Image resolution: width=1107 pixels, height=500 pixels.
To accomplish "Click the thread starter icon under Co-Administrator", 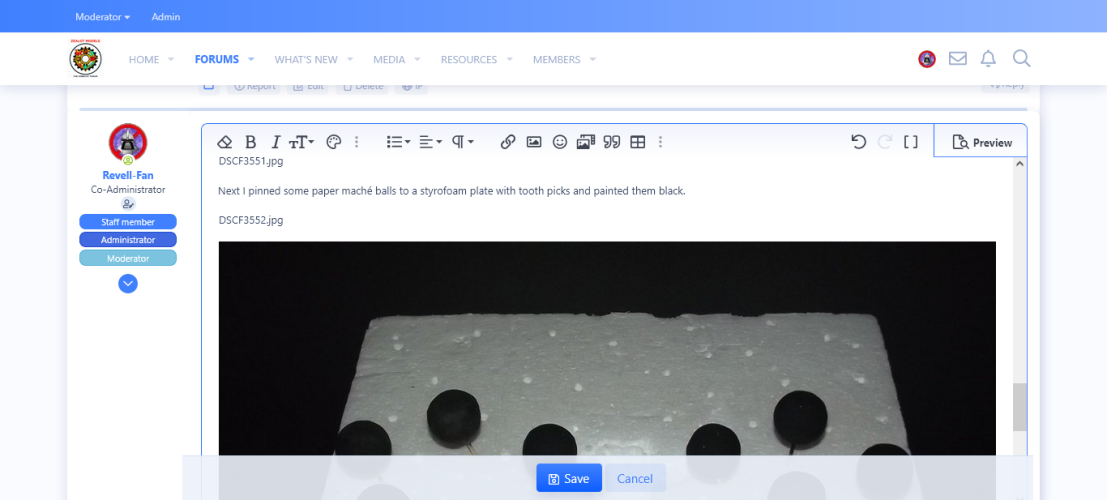I will coord(128,204).
